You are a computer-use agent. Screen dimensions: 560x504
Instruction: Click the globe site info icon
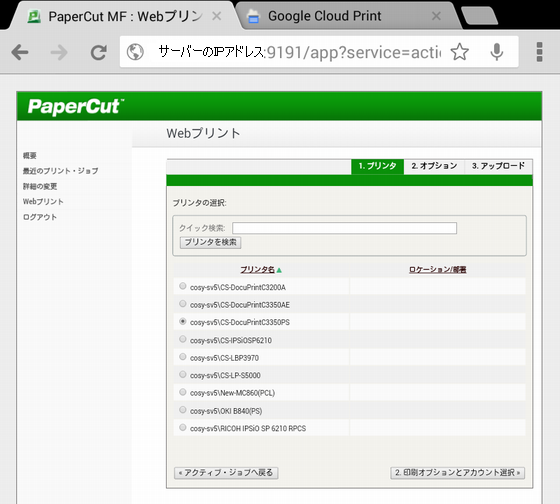tap(135, 52)
